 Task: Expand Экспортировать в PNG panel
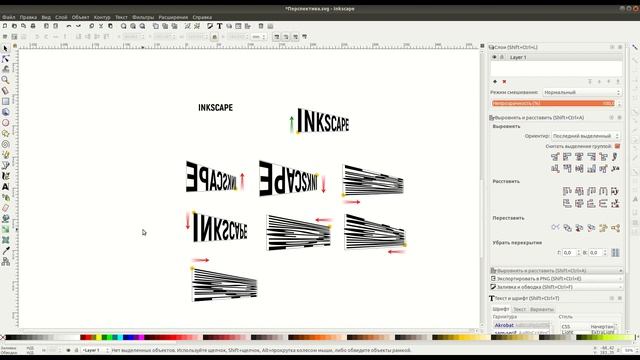[556, 279]
